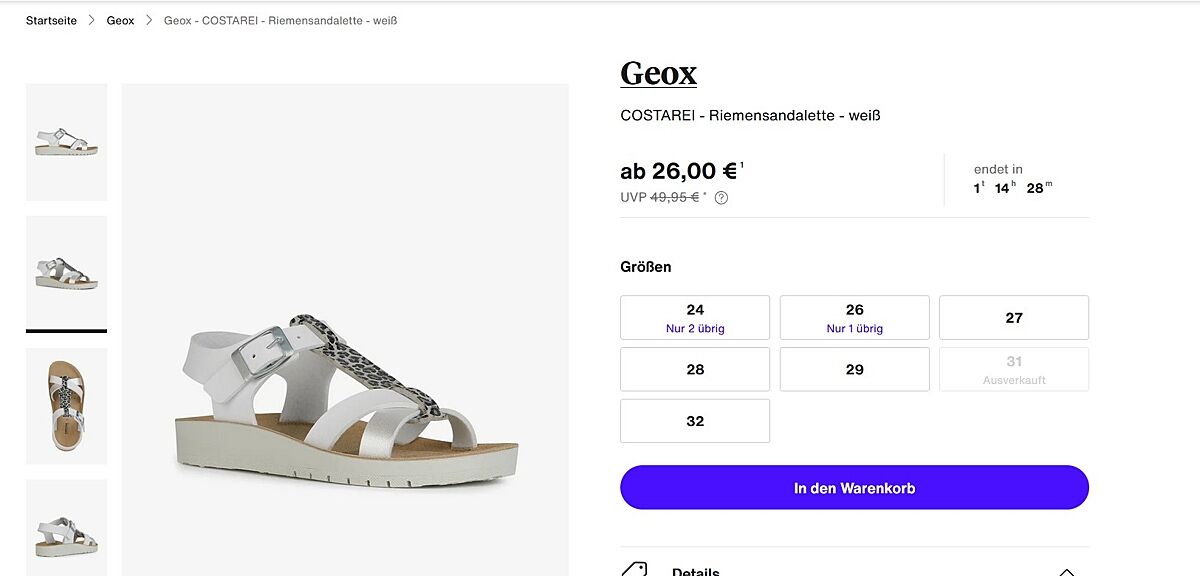
Task: Show first side-view sandal thumbnail
Action: click(x=66, y=142)
